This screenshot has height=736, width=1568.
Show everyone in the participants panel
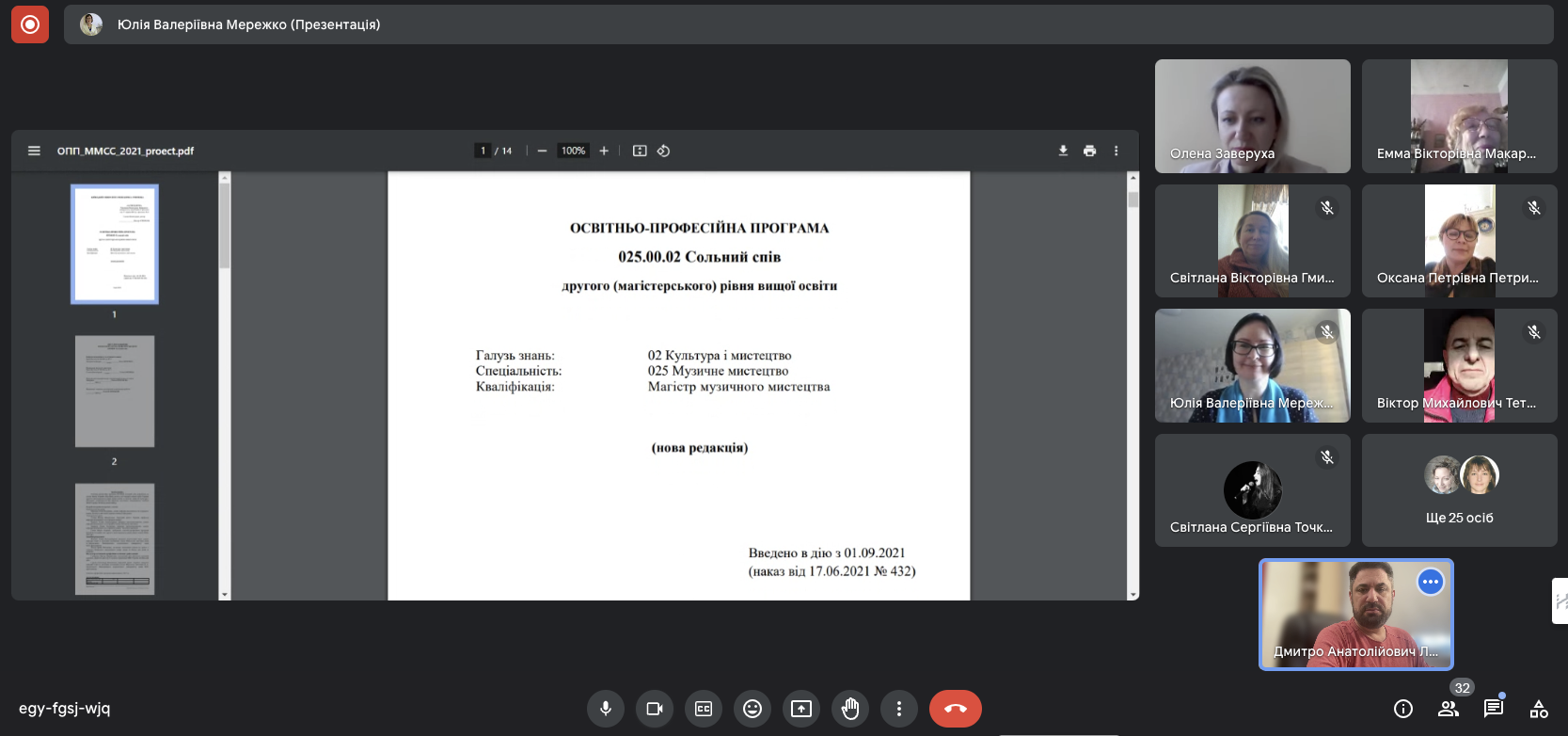[1449, 709]
